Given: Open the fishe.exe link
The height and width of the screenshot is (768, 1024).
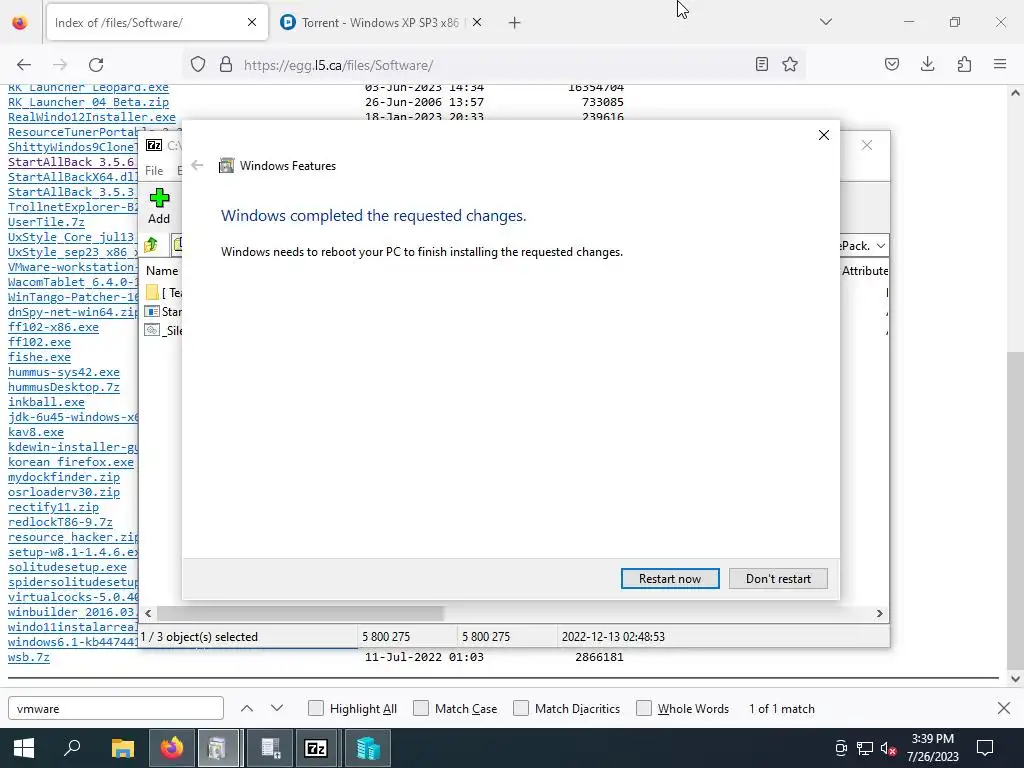Looking at the screenshot, I should coord(39,357).
